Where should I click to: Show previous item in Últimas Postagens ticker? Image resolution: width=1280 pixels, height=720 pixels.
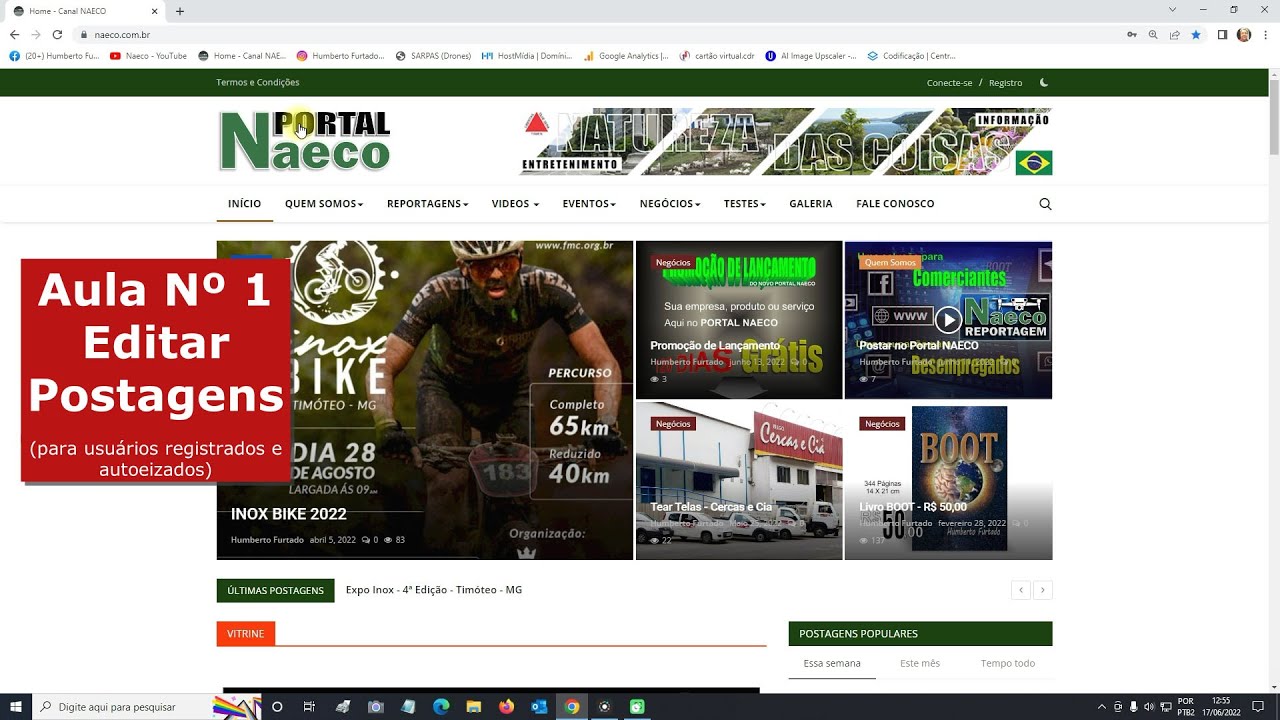click(x=1021, y=590)
